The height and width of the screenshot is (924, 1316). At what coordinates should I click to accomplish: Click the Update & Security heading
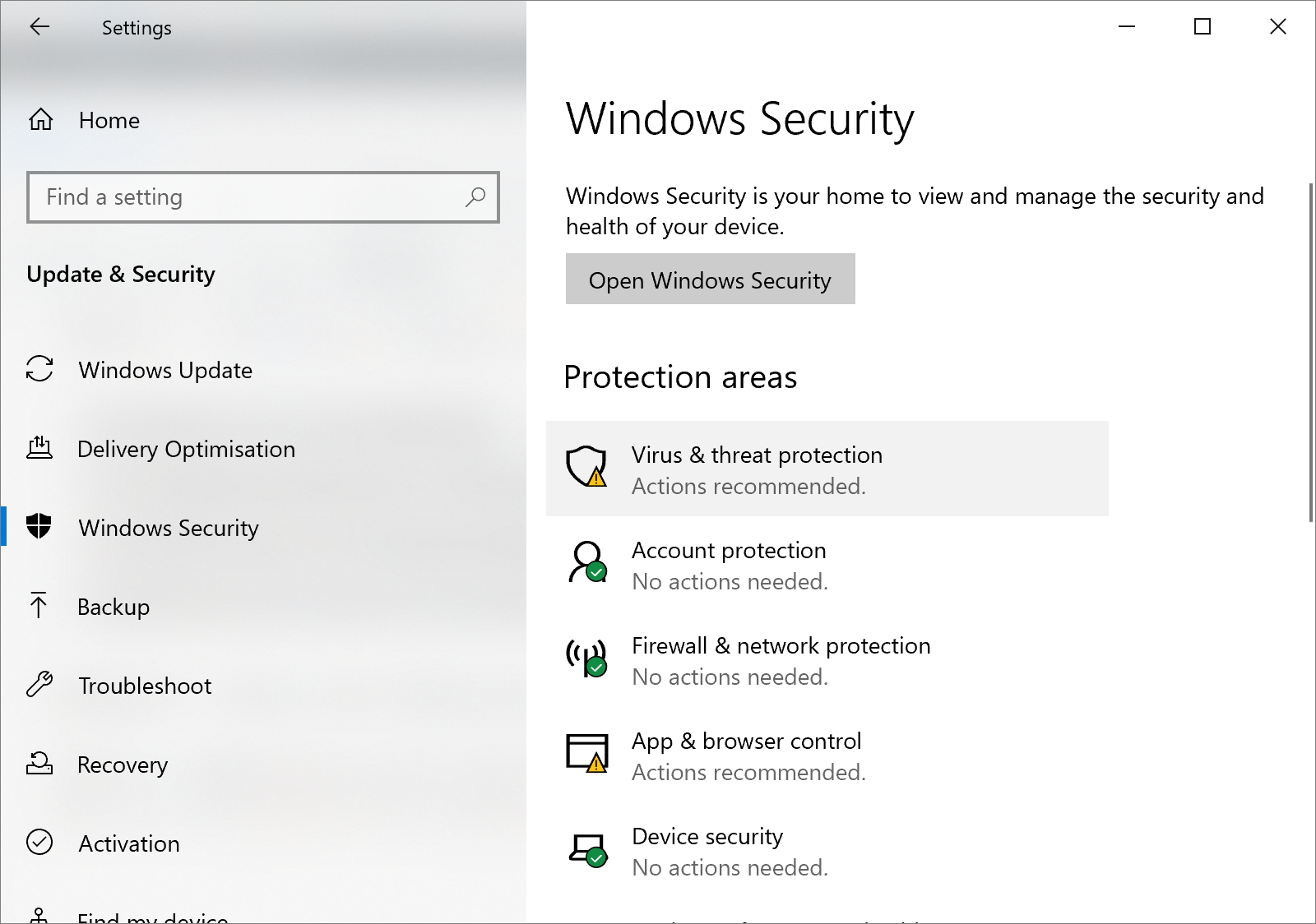(x=121, y=274)
